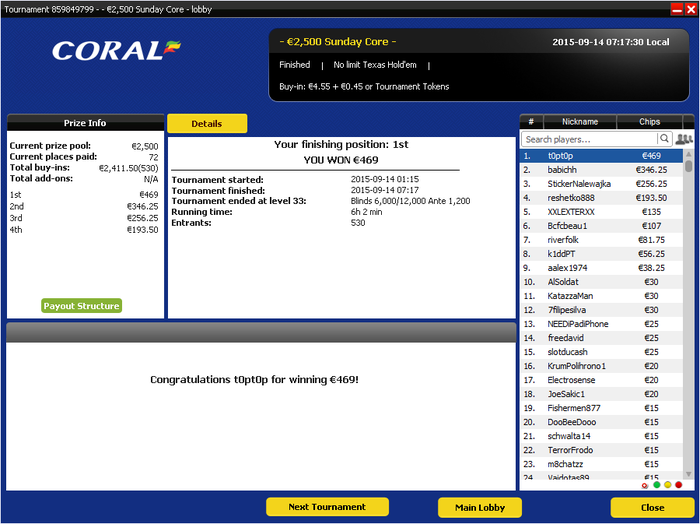Select player aalex1974 row
The width and height of the screenshot is (700, 524).
tap(601, 268)
